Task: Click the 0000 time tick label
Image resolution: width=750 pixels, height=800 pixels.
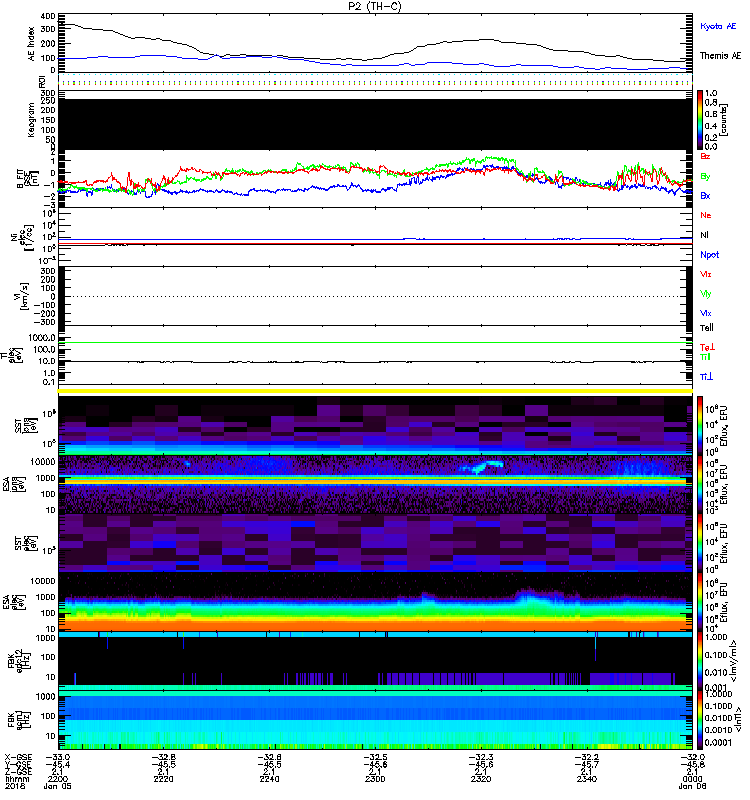Action: click(x=692, y=779)
